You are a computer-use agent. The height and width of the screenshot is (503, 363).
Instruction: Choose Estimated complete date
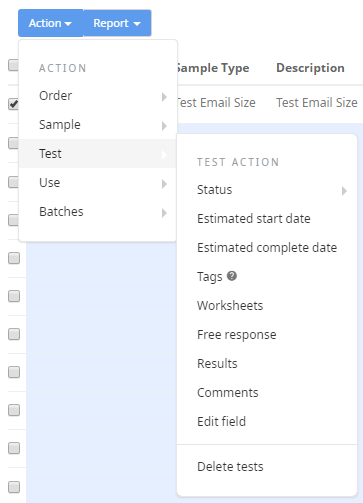pyautogui.click(x=267, y=248)
